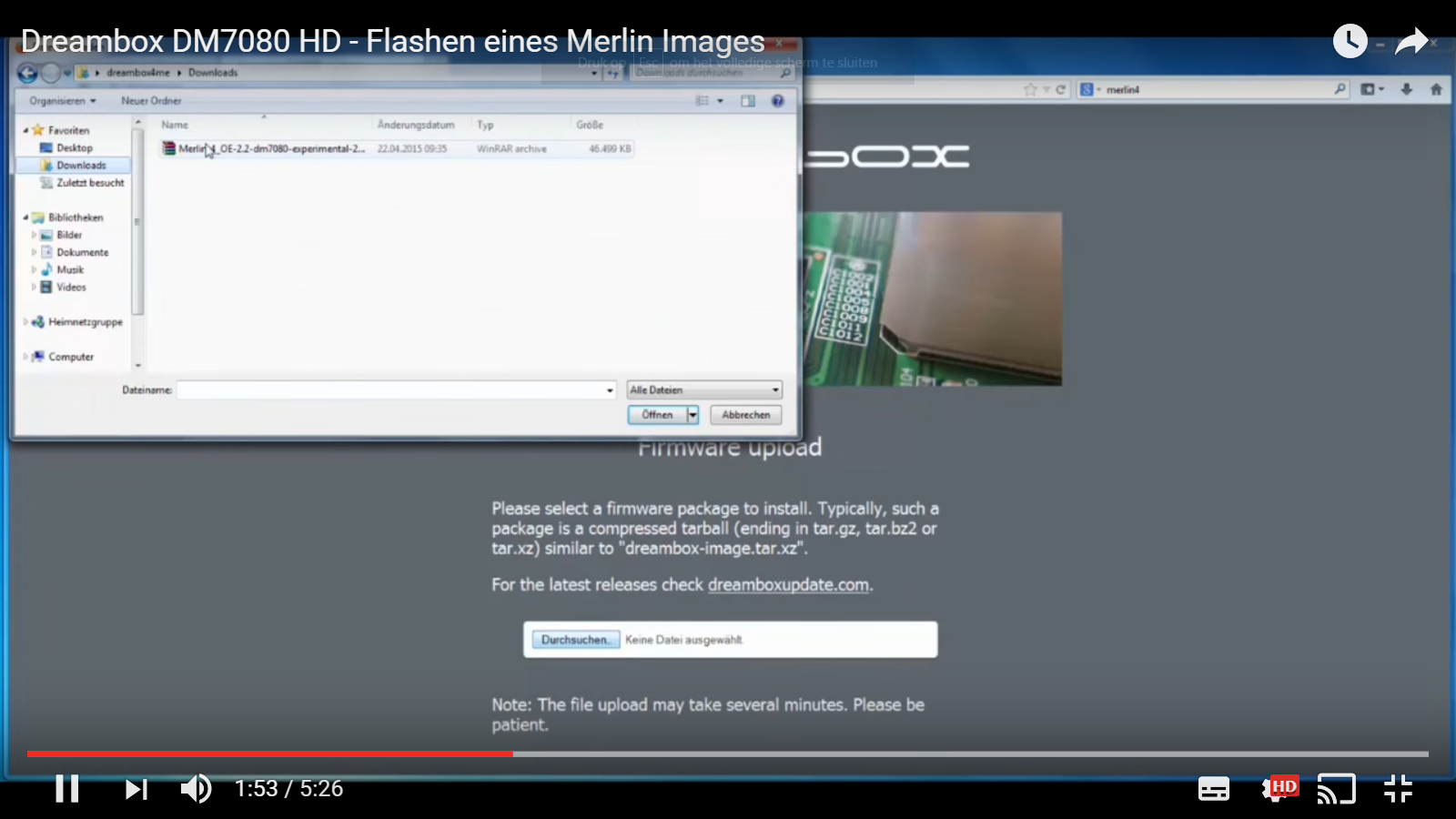Toggle subtitles with the captions icon

point(1213,789)
